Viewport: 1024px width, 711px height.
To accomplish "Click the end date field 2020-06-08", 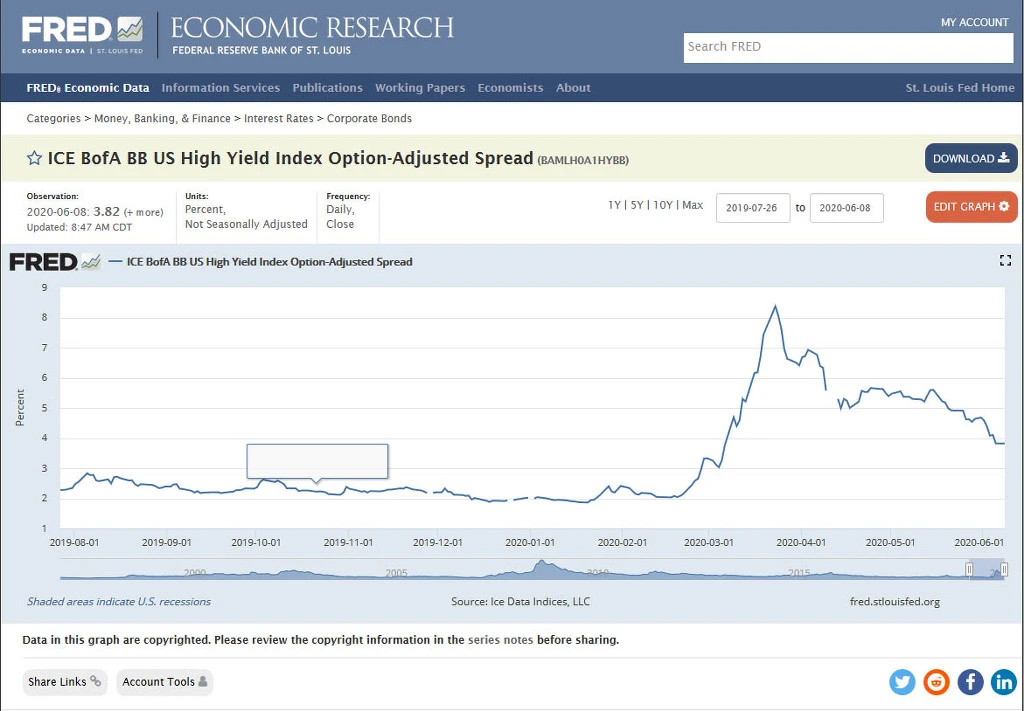I will point(846,208).
